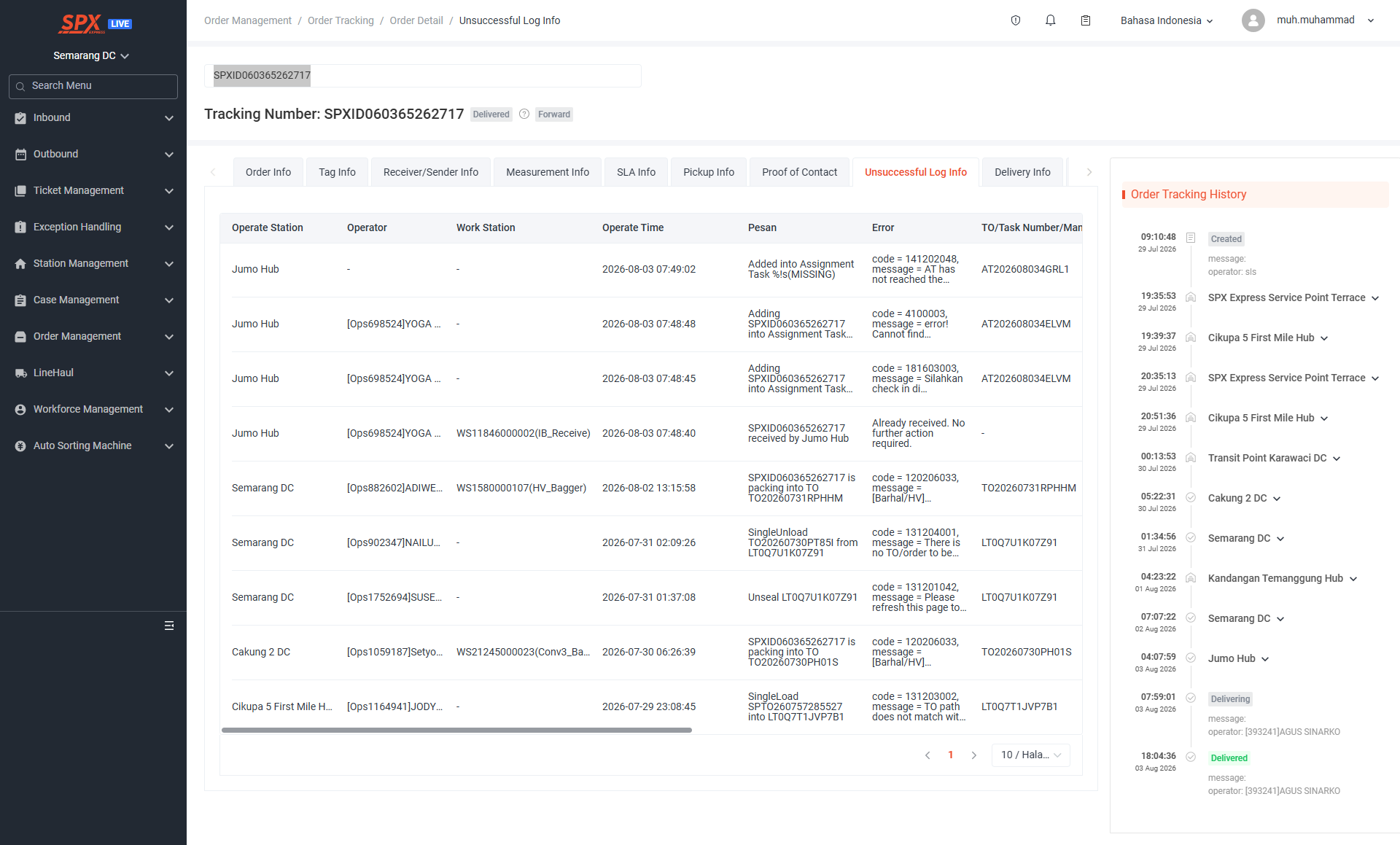Click the Order Management sidebar icon
Screen dimensions: 1400x845
pyautogui.click(x=20, y=337)
